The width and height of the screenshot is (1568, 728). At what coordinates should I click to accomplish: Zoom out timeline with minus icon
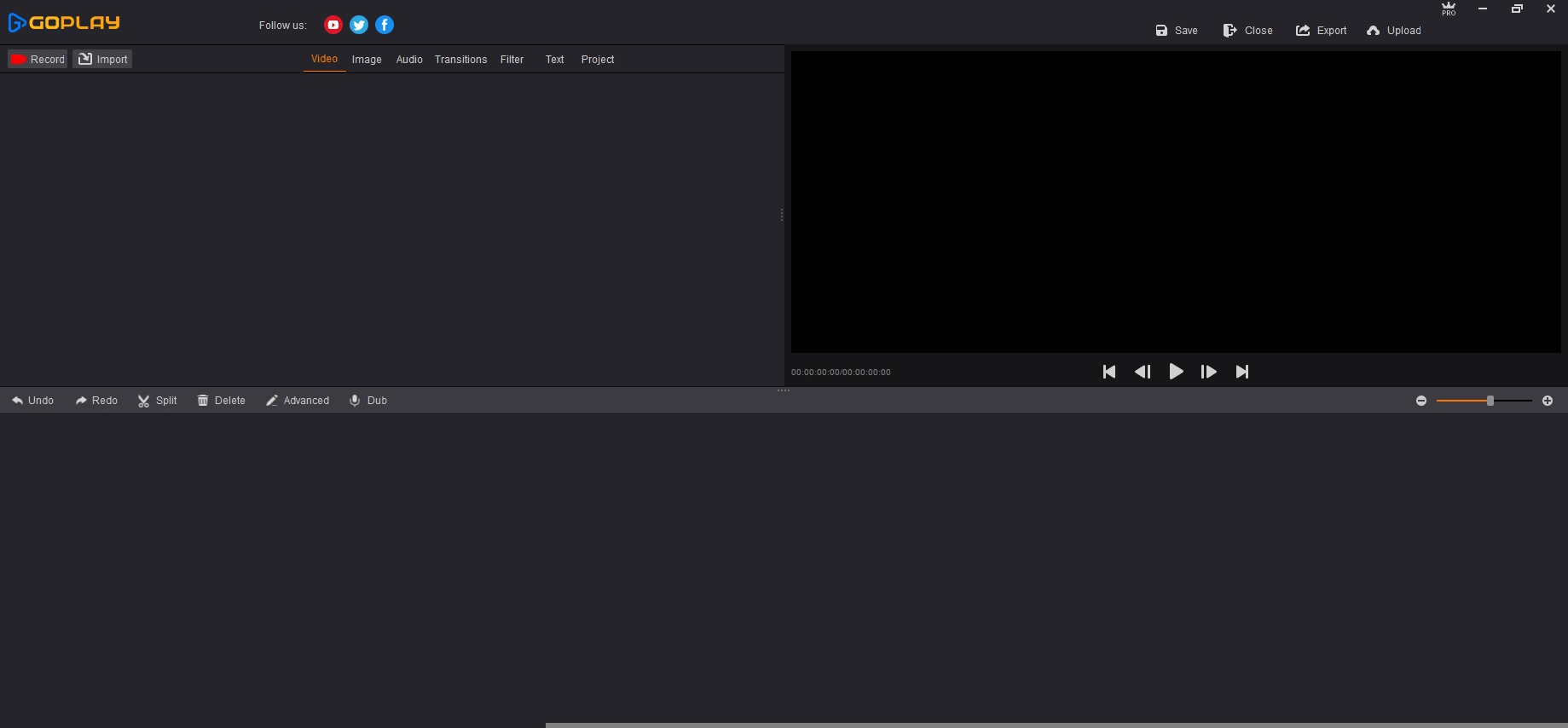pos(1421,401)
